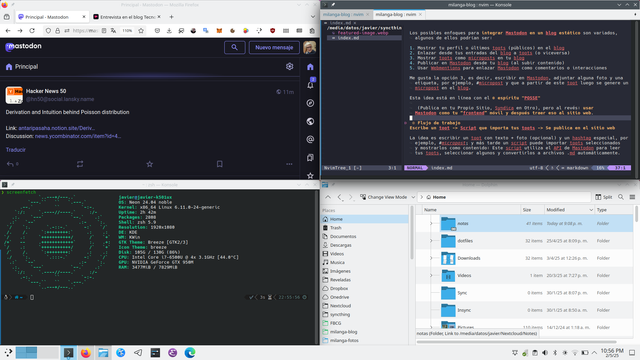The image size is (640, 360).
Task: Open Mastodon search in Firefox
Action: pyautogui.click(x=235, y=47)
